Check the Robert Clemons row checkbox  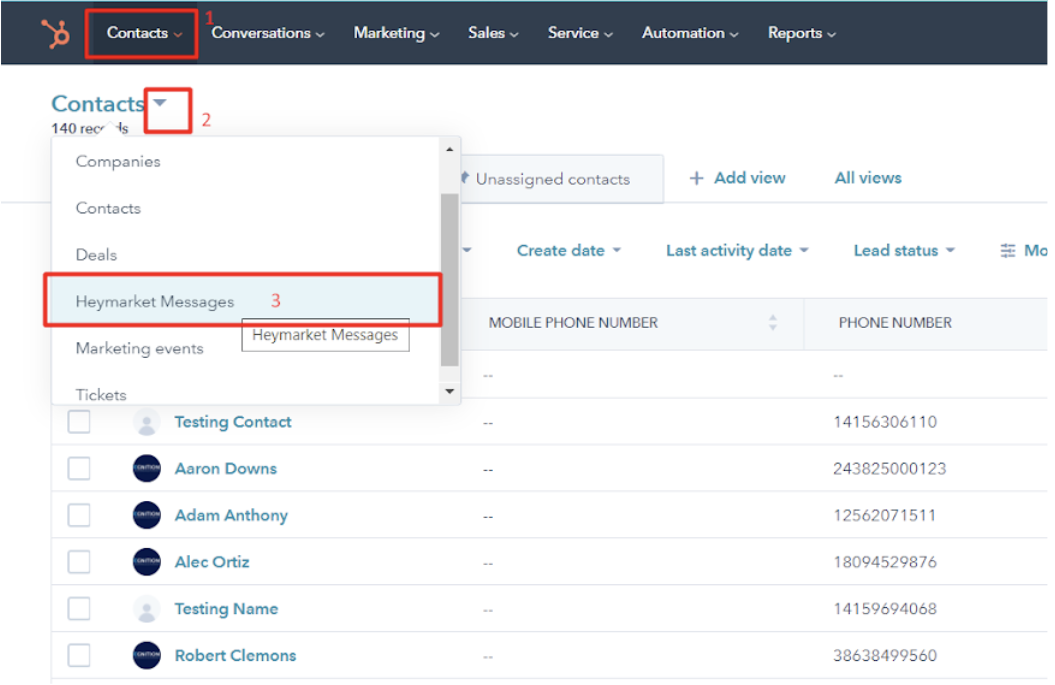(x=79, y=655)
